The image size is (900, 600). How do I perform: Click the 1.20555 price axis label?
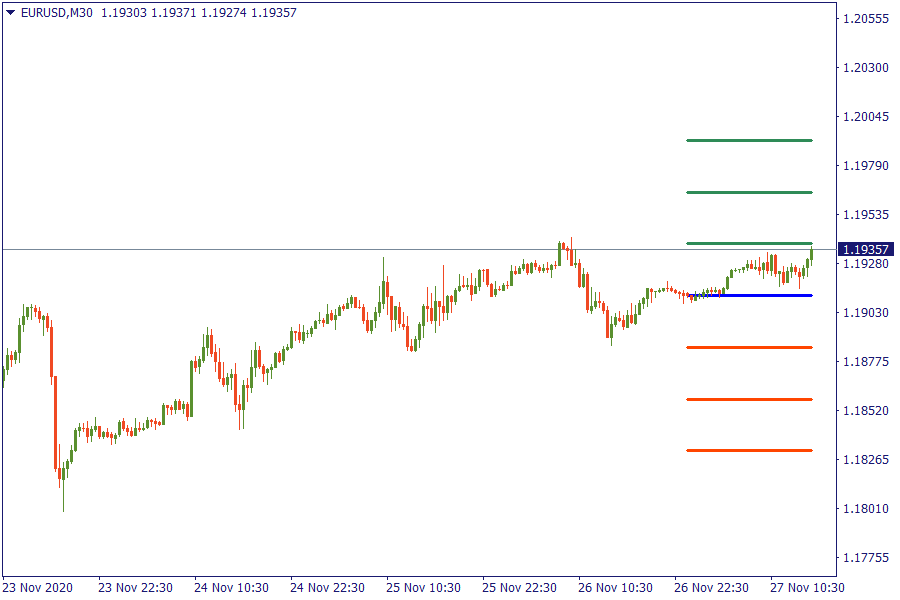tap(866, 19)
